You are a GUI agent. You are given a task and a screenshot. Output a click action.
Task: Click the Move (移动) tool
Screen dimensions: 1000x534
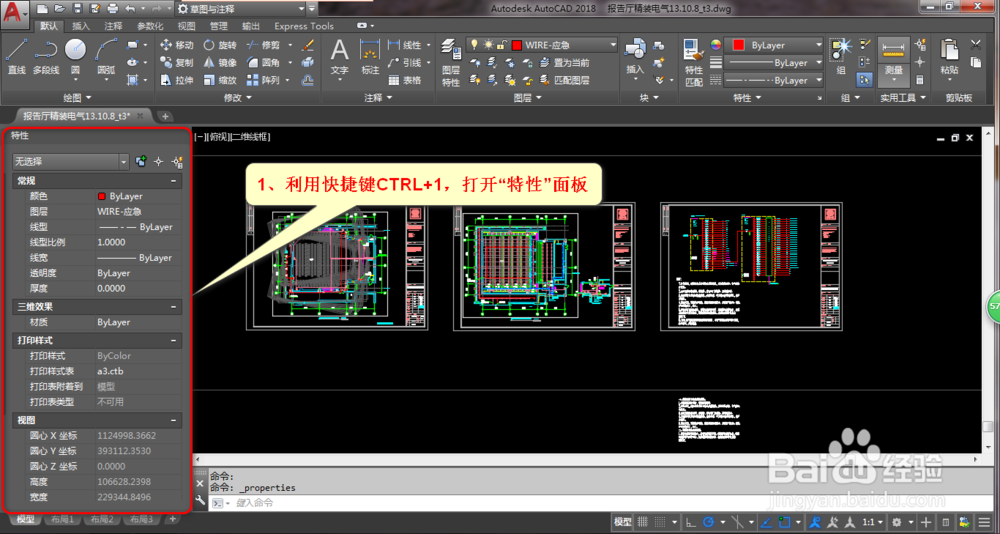176,45
